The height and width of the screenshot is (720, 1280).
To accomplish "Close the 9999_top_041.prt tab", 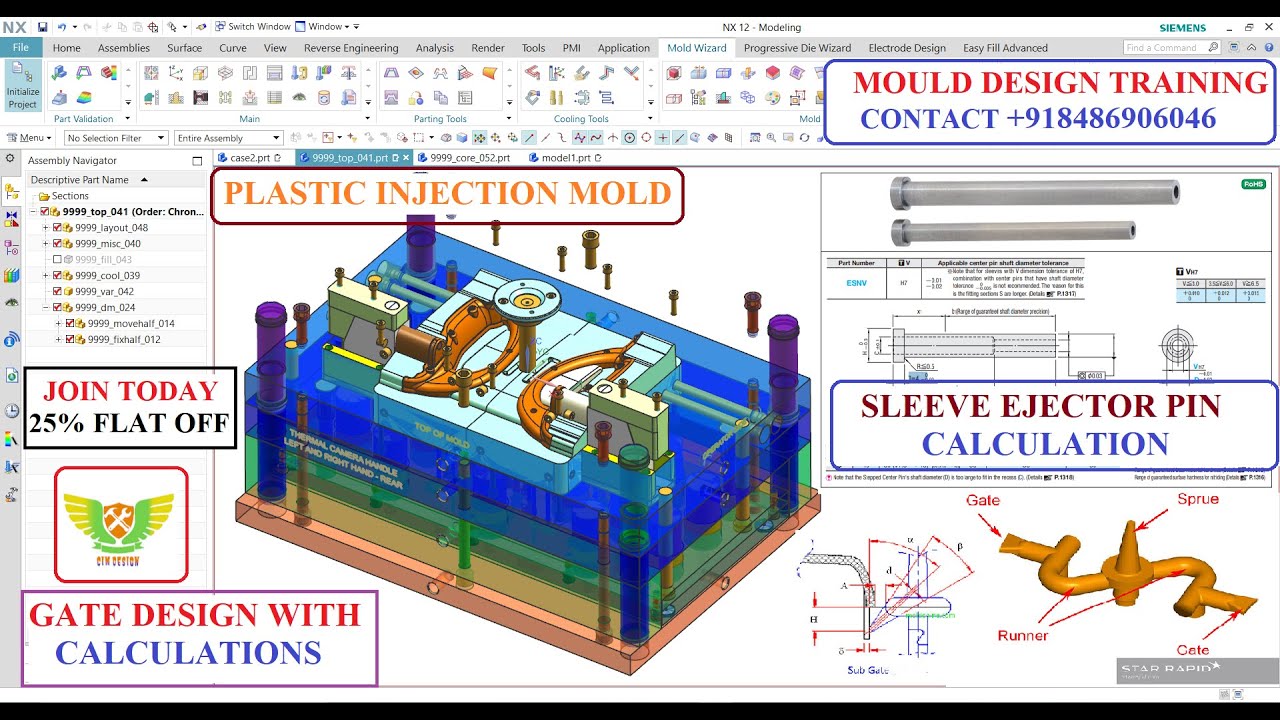I will [406, 158].
